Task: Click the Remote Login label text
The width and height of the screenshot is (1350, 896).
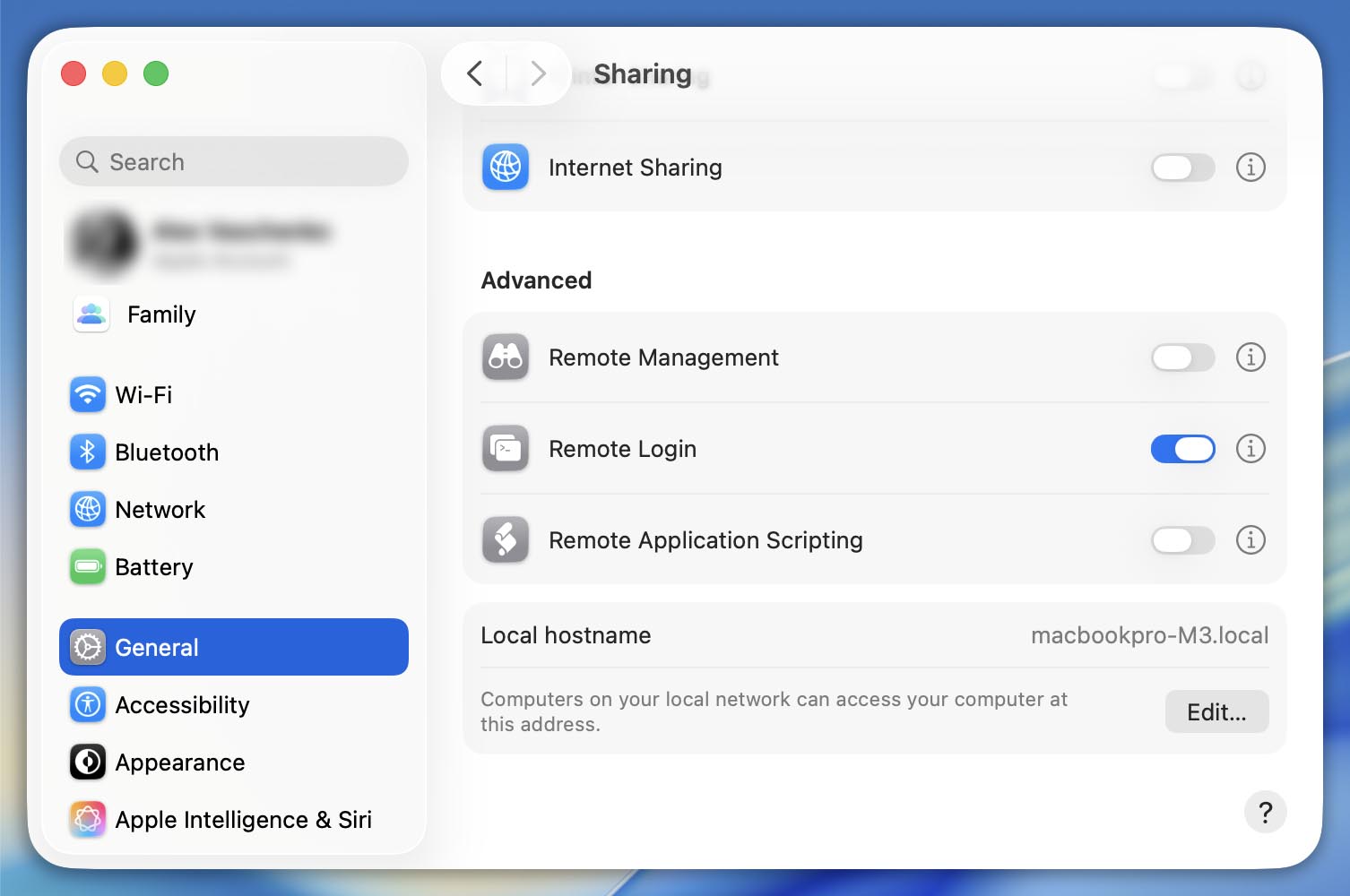Action: point(622,449)
